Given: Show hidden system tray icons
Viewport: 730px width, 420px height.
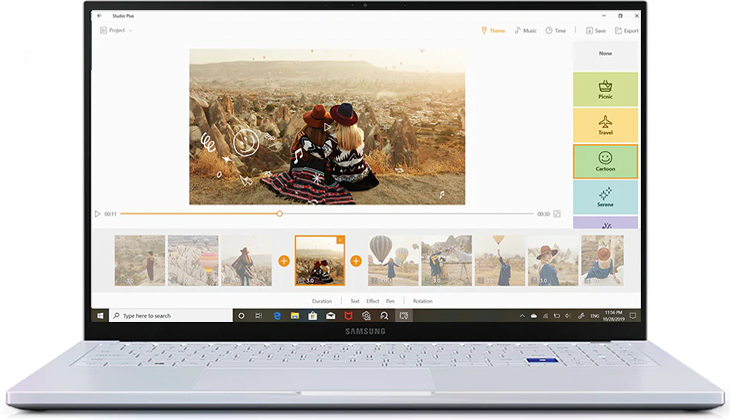Looking at the screenshot, I should click(522, 316).
